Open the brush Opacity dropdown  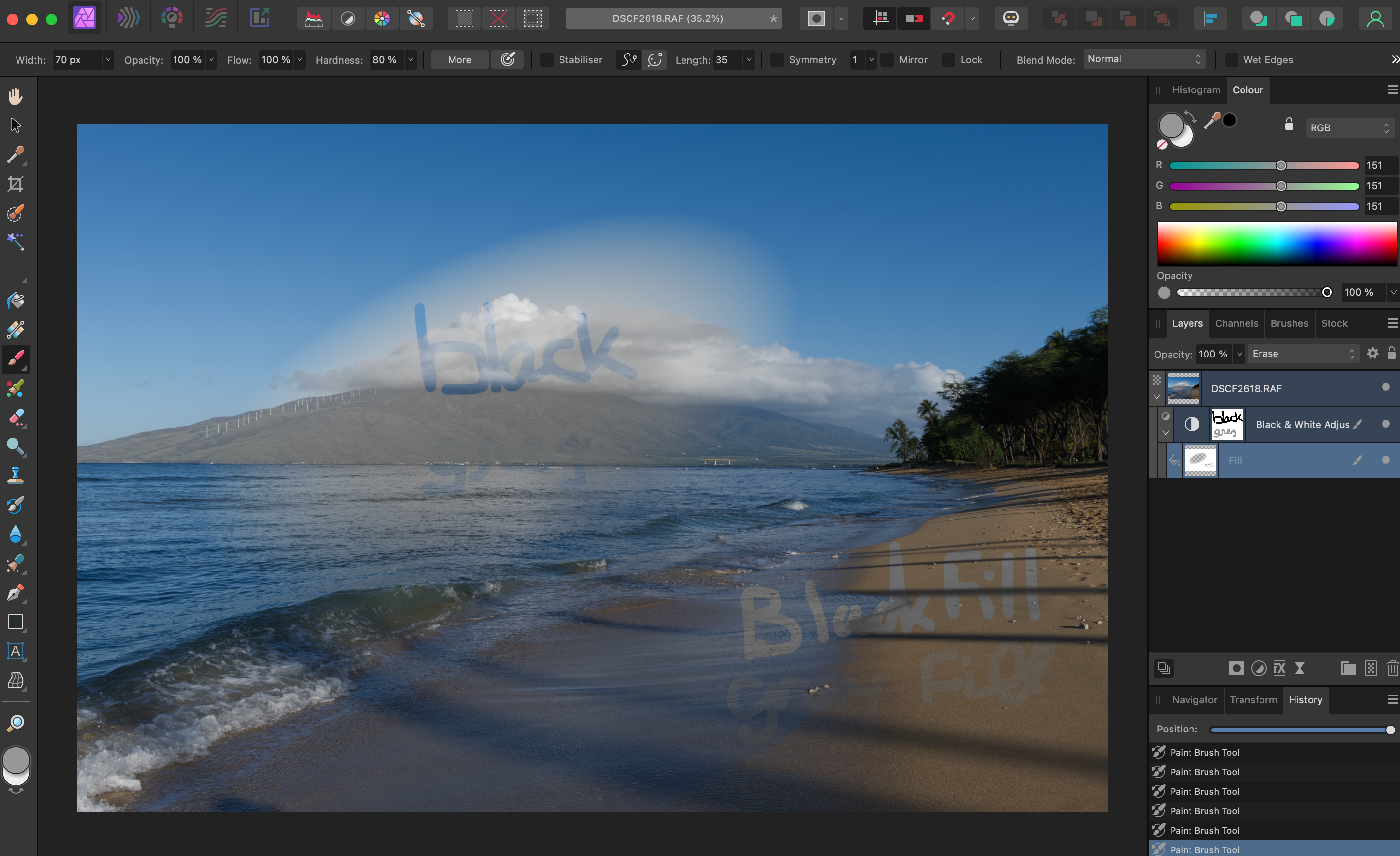tap(211, 59)
